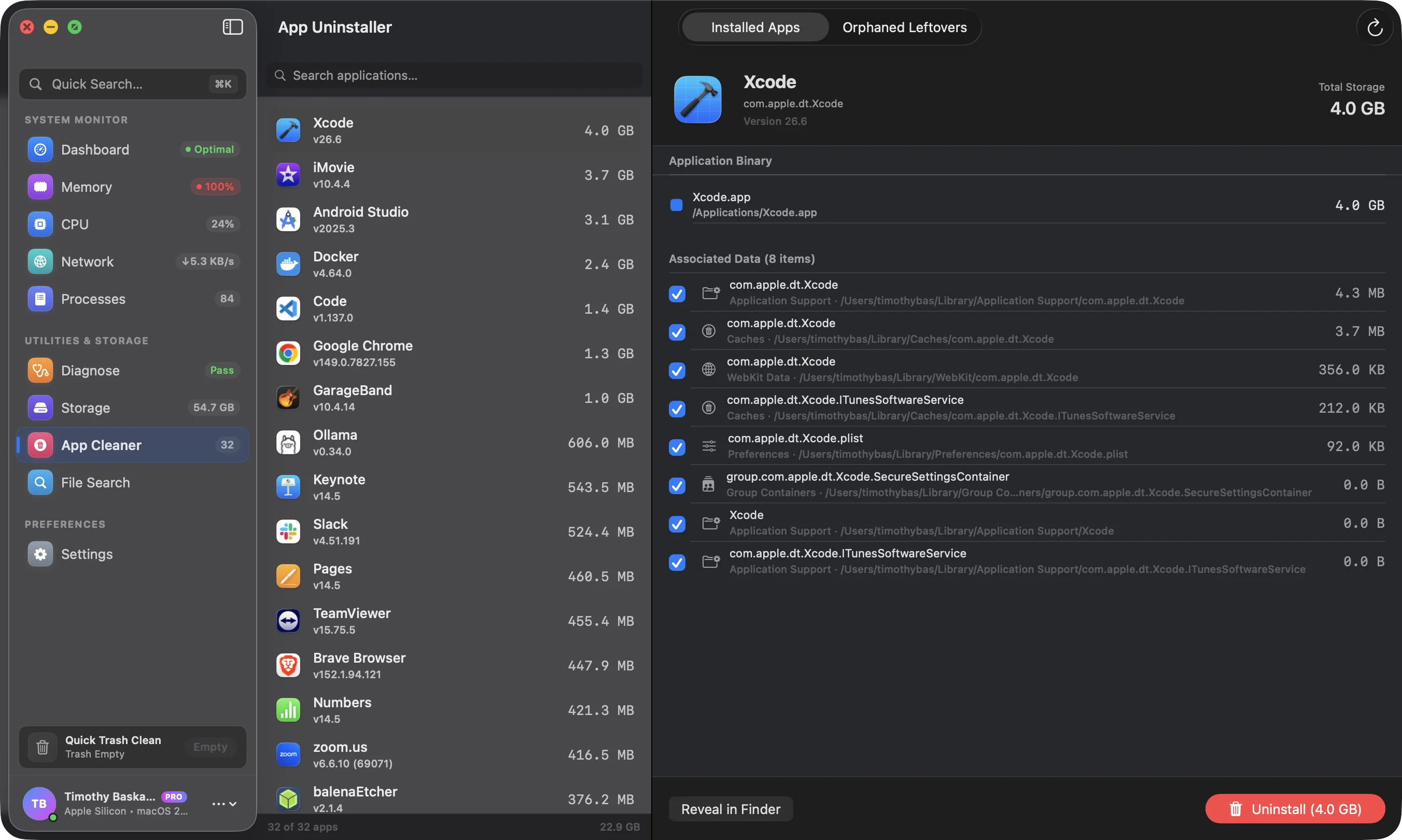This screenshot has width=1402, height=840.
Task: Open Dashboard from the sidebar
Action: pos(132,149)
